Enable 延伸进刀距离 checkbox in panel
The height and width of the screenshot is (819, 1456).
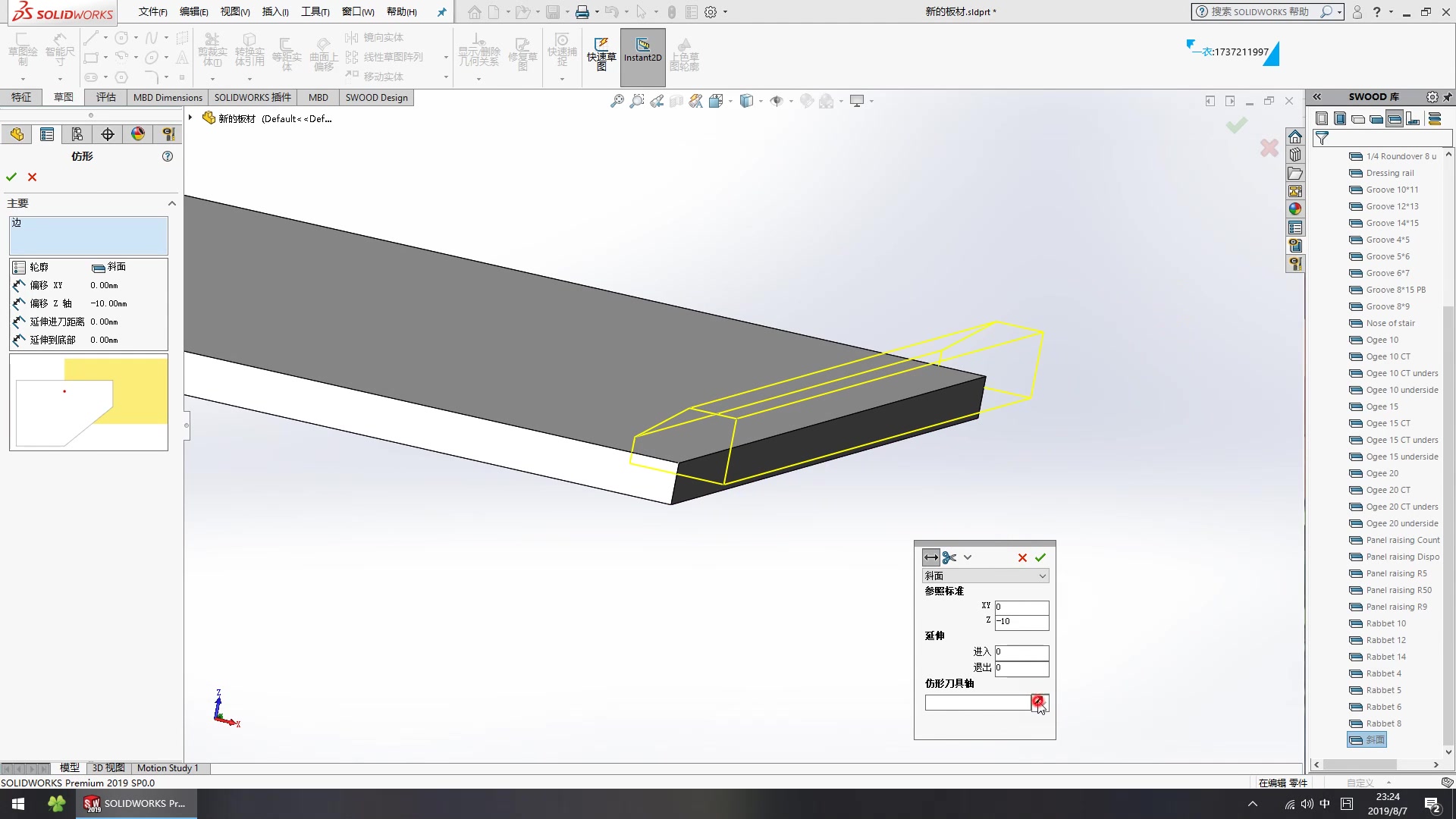19,321
